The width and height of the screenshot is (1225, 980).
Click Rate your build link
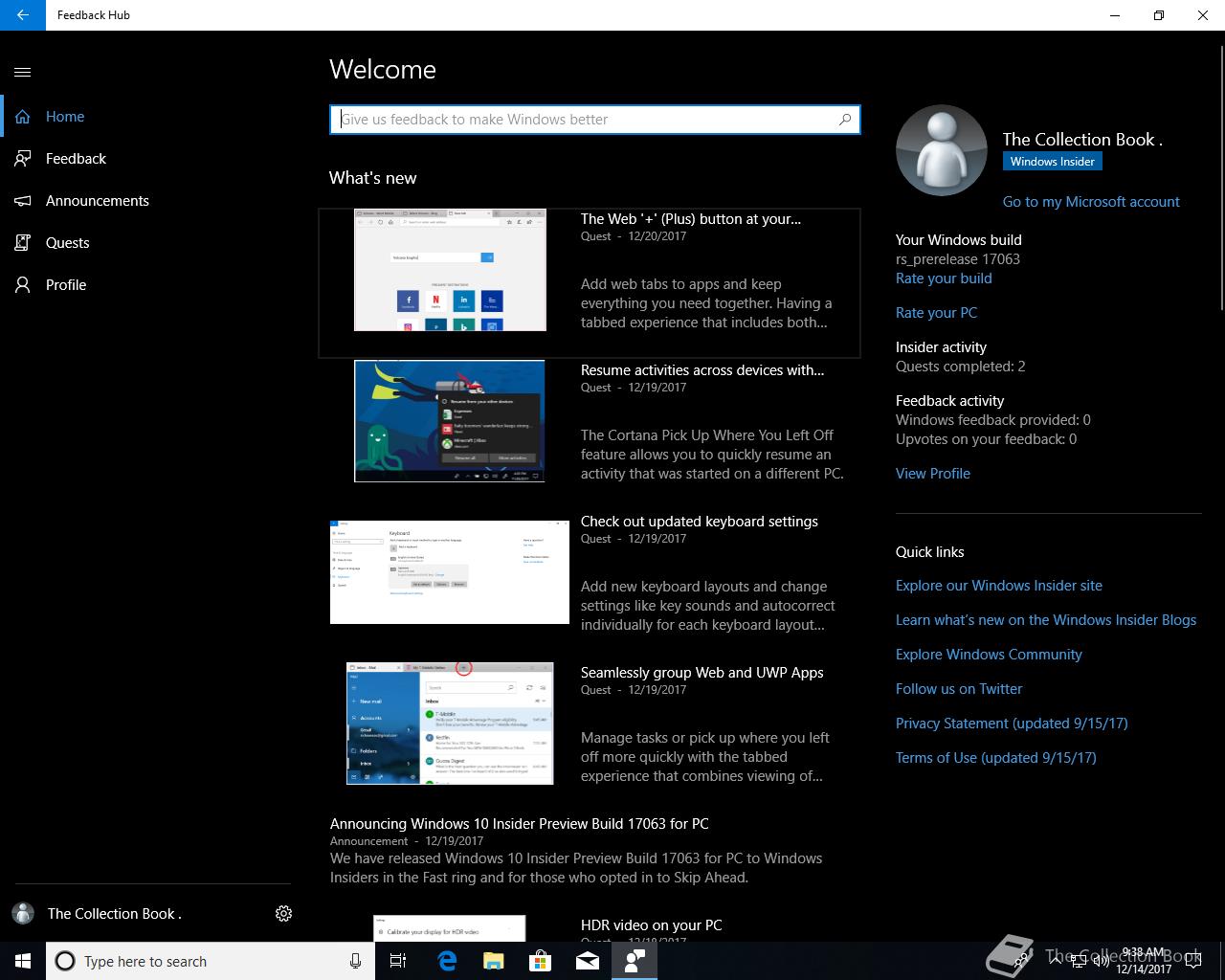[x=944, y=278]
